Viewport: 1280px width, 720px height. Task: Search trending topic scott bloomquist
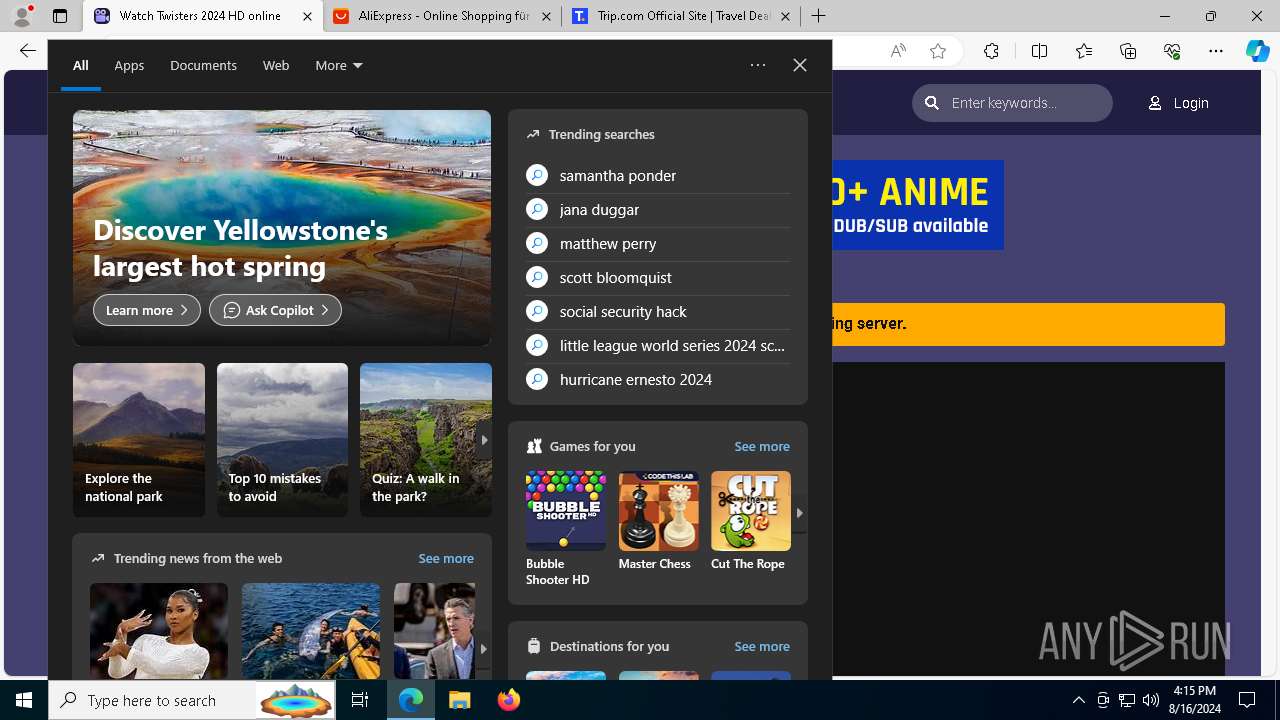[658, 277]
